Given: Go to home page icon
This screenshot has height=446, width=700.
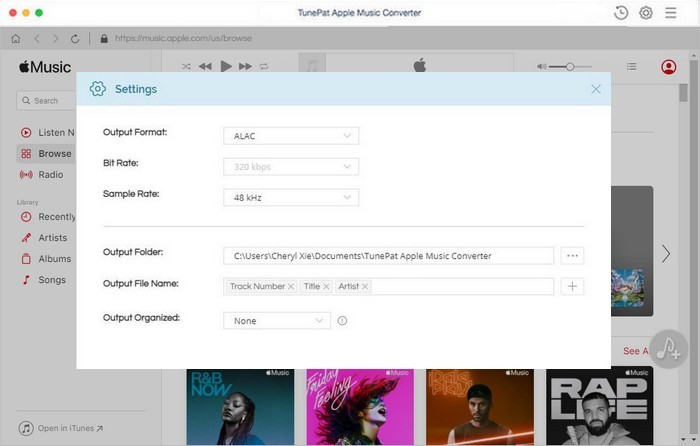Looking at the screenshot, I should pos(16,38).
